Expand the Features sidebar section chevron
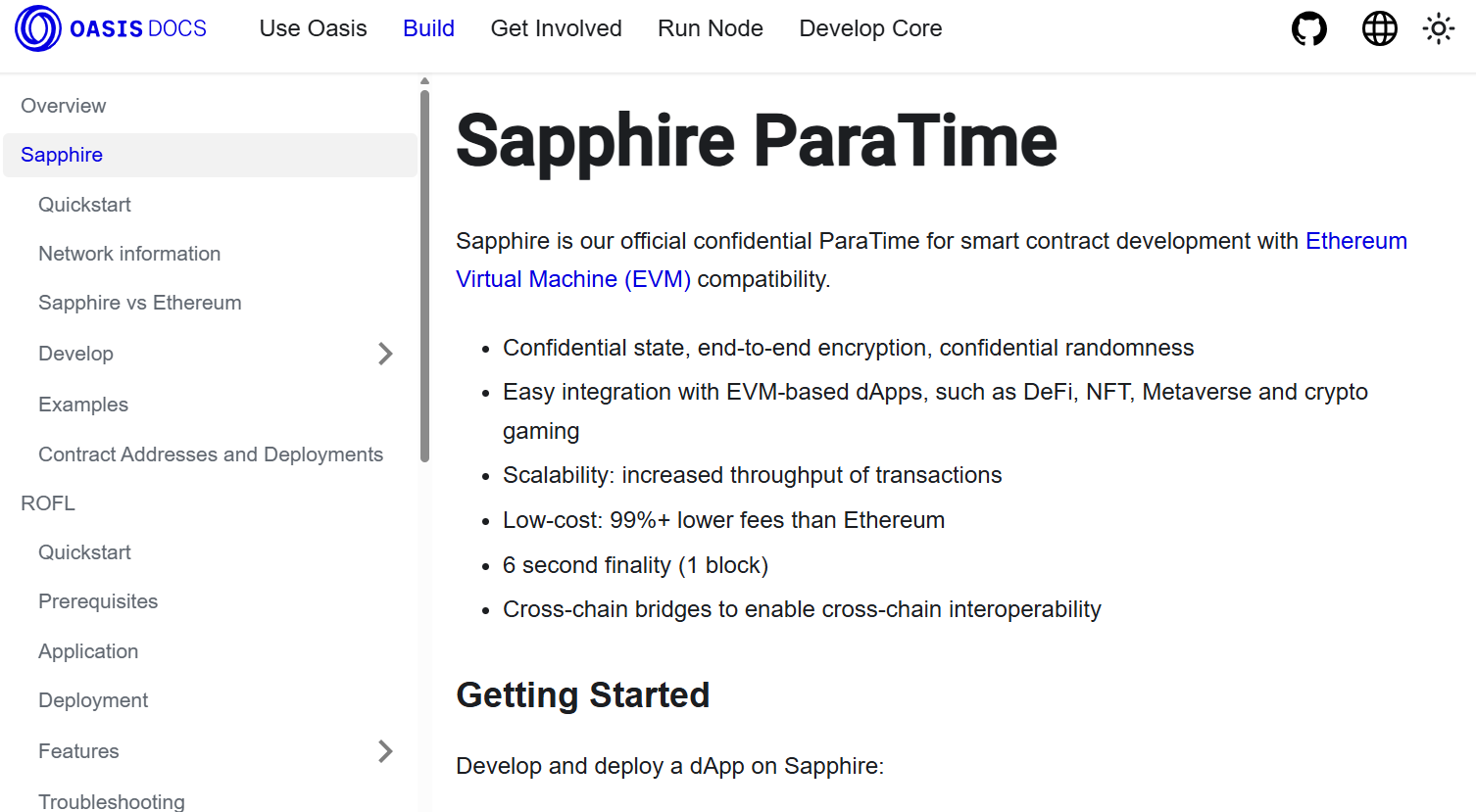 (x=385, y=751)
